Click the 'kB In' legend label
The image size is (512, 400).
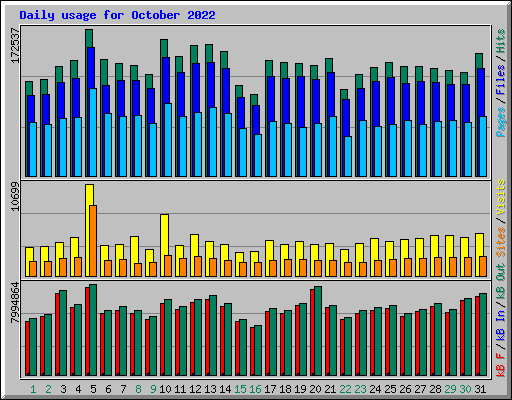click(501, 325)
